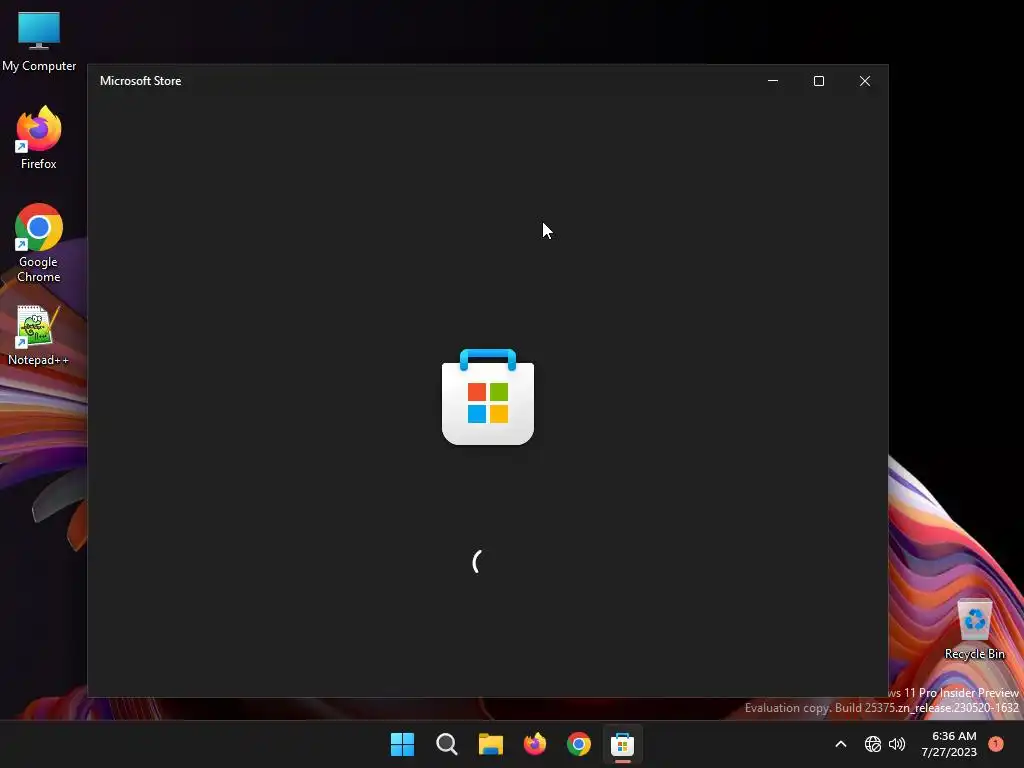Open the volume tray icon
Image resolution: width=1024 pixels, height=768 pixels.
(897, 744)
